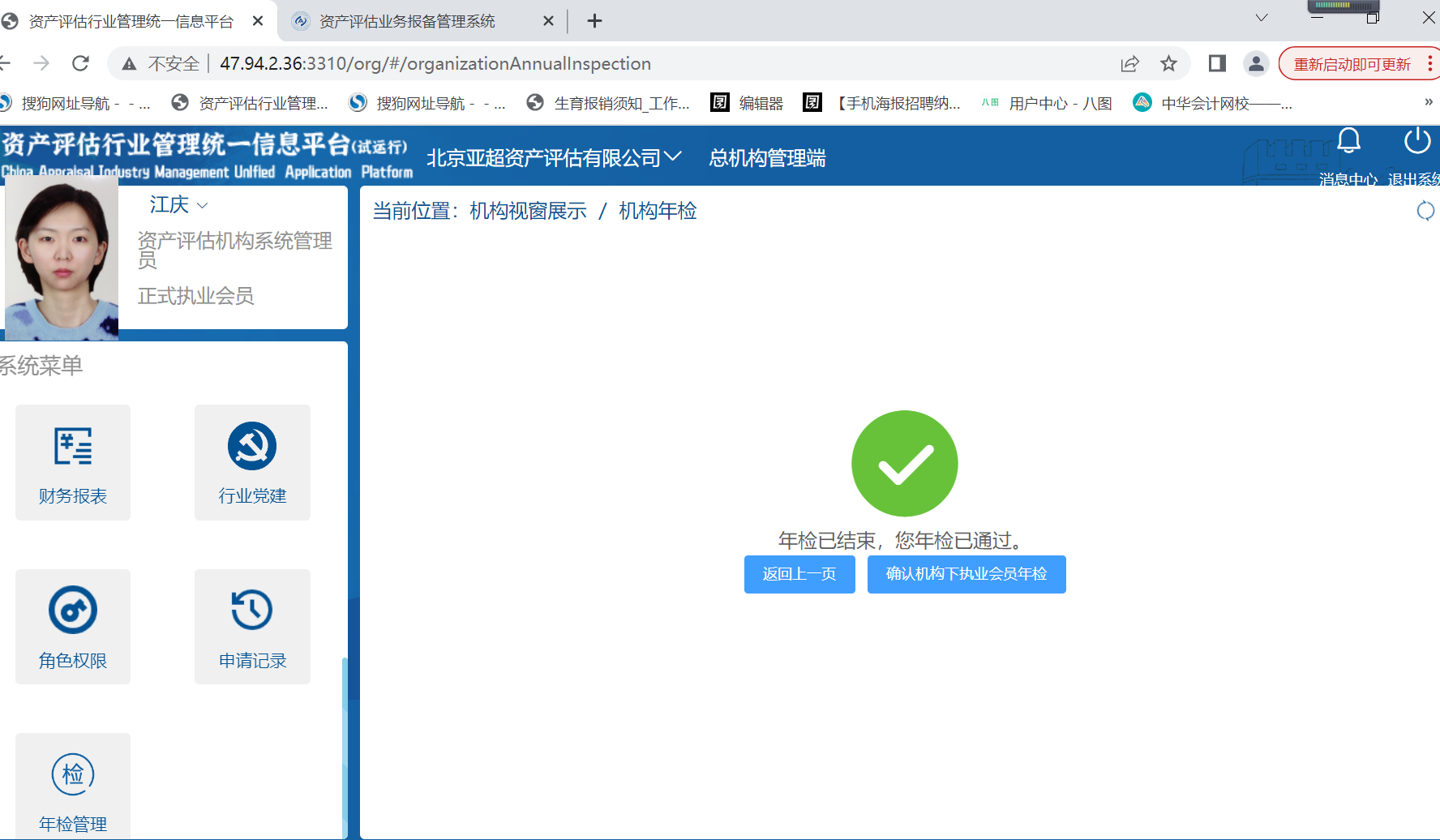Open the 行业党建 party building icon
Screen dimensions: 1440x840
tap(252, 462)
